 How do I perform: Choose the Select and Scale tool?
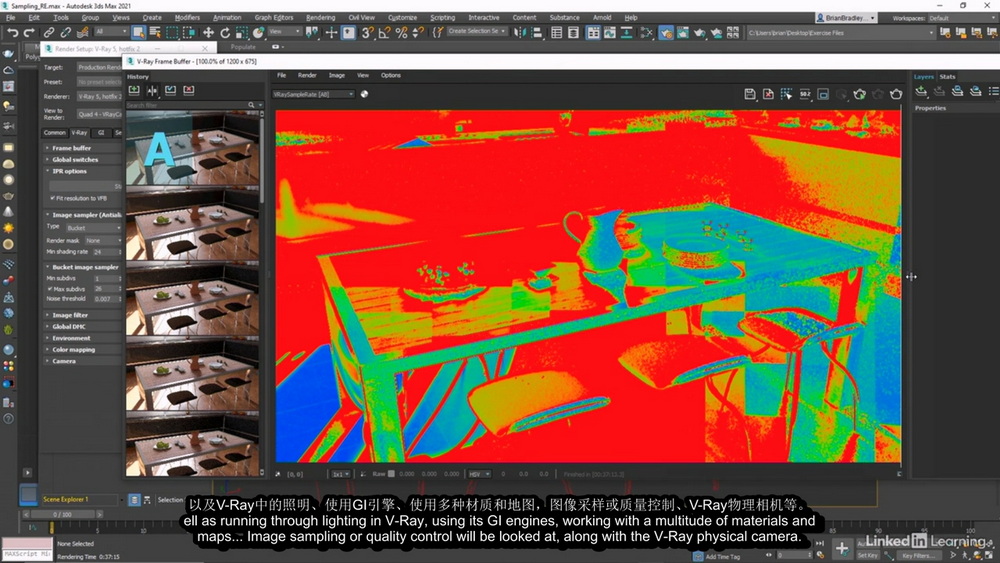click(242, 33)
